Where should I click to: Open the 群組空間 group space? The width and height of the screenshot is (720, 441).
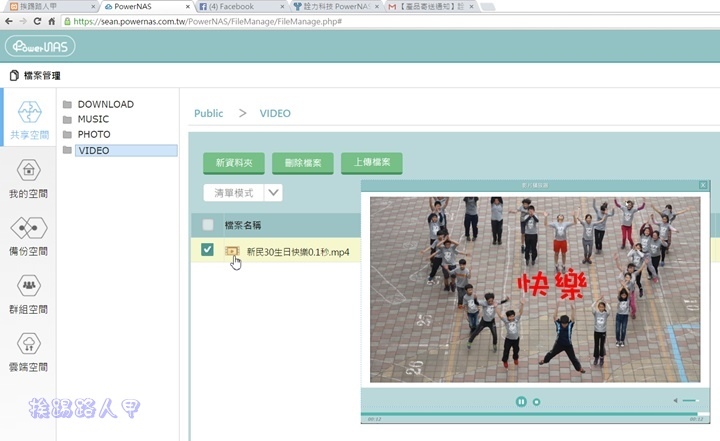[x=28, y=293]
